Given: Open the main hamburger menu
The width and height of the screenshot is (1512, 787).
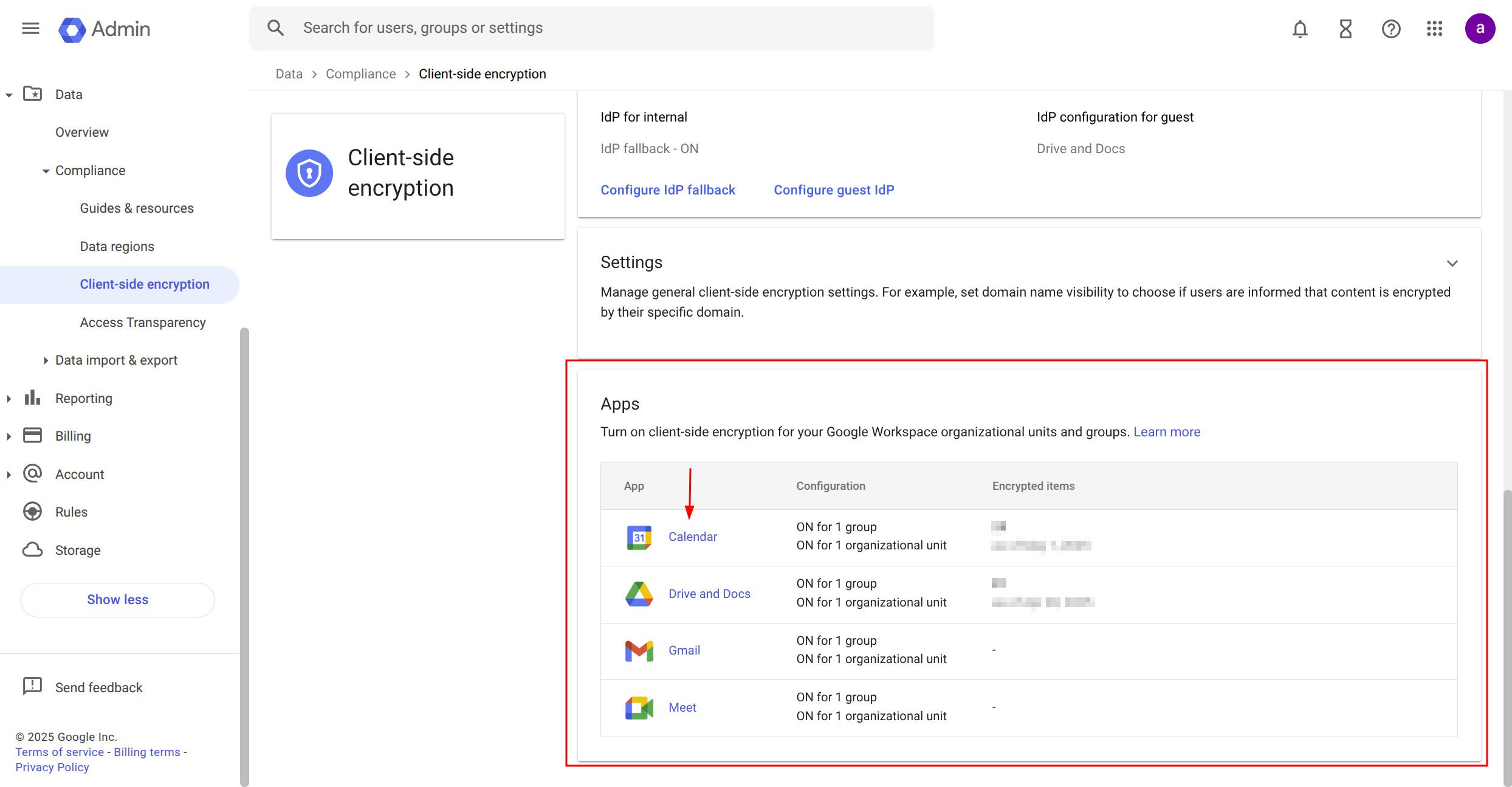Looking at the screenshot, I should pyautogui.click(x=30, y=29).
